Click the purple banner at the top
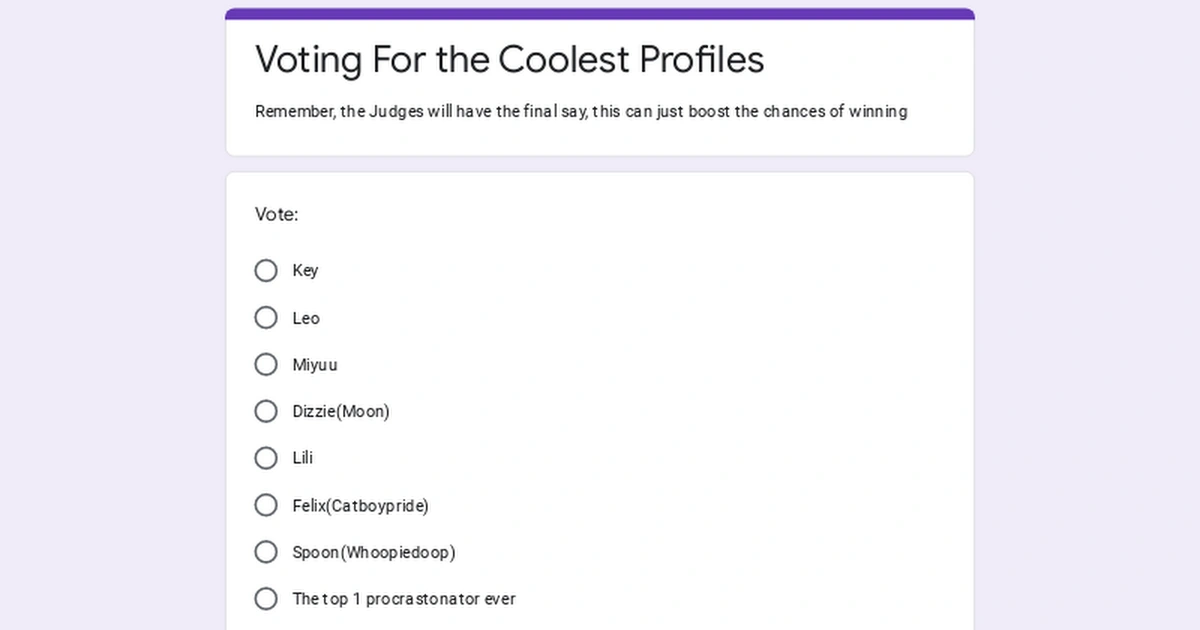1200x630 pixels. (x=600, y=10)
